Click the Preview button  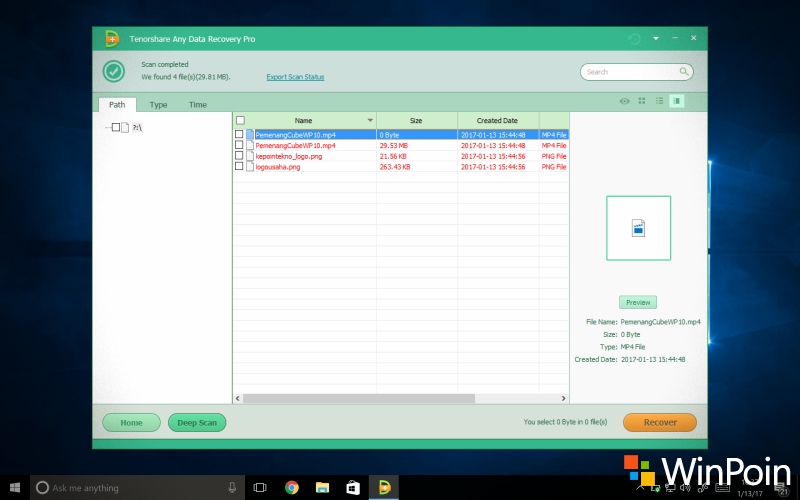point(638,302)
